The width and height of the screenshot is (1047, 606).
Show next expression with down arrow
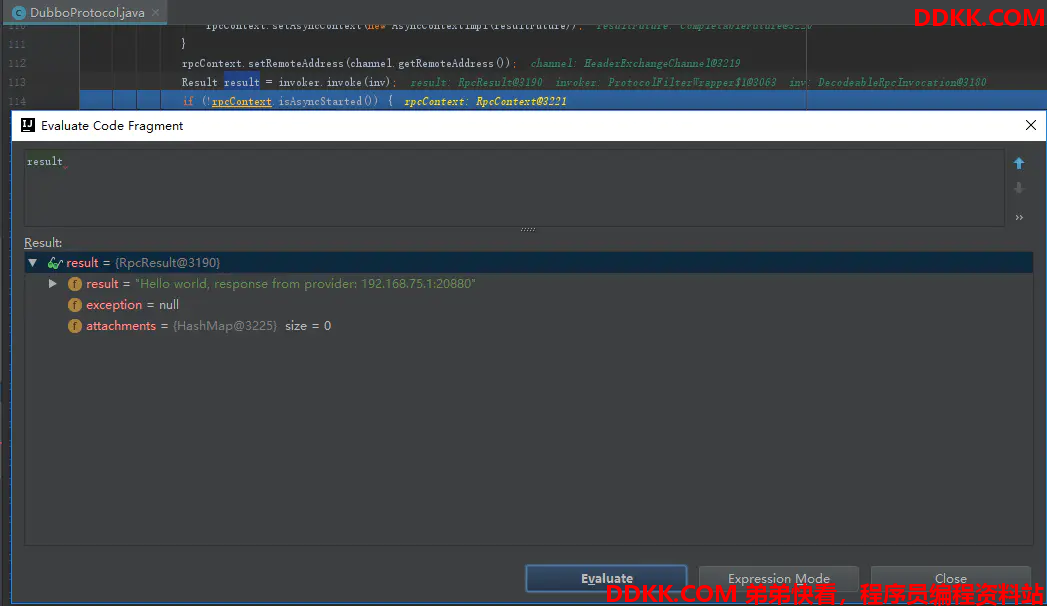(x=1019, y=188)
